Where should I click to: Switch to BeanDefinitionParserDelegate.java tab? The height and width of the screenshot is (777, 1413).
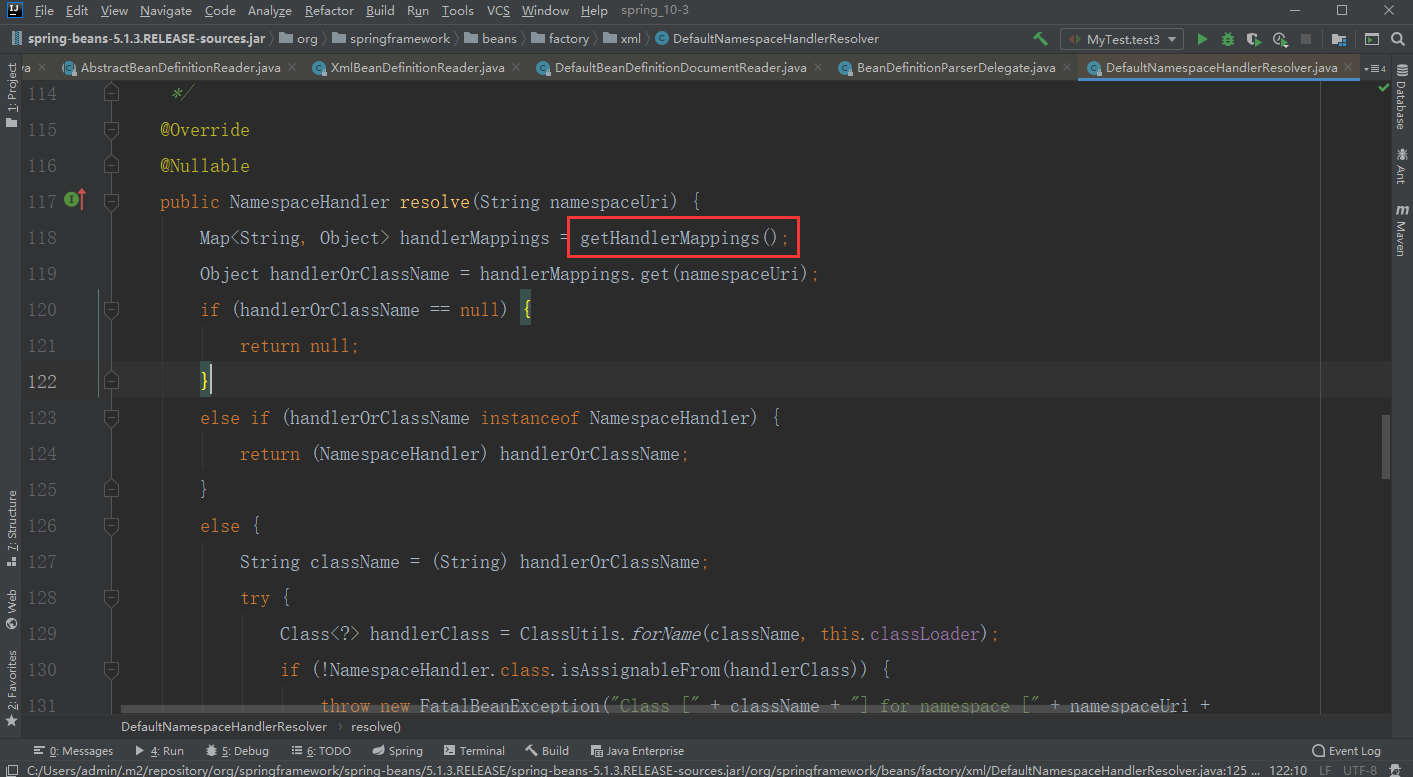955,68
